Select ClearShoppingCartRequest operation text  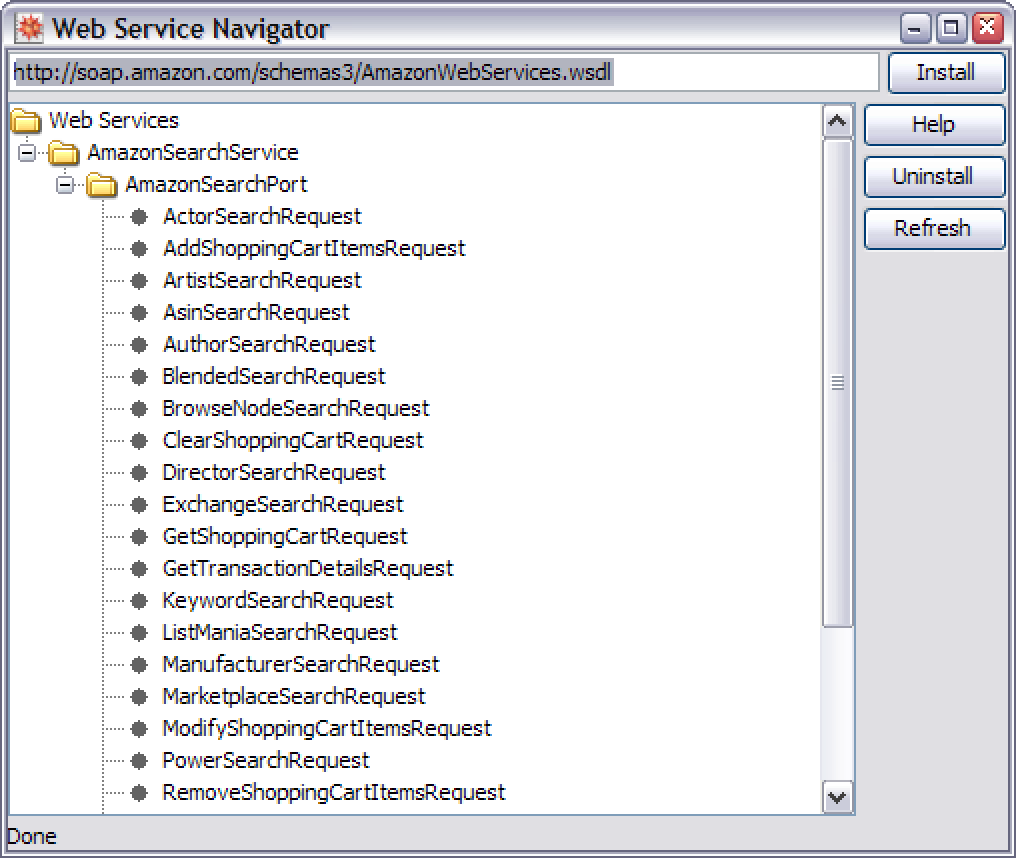click(x=293, y=441)
